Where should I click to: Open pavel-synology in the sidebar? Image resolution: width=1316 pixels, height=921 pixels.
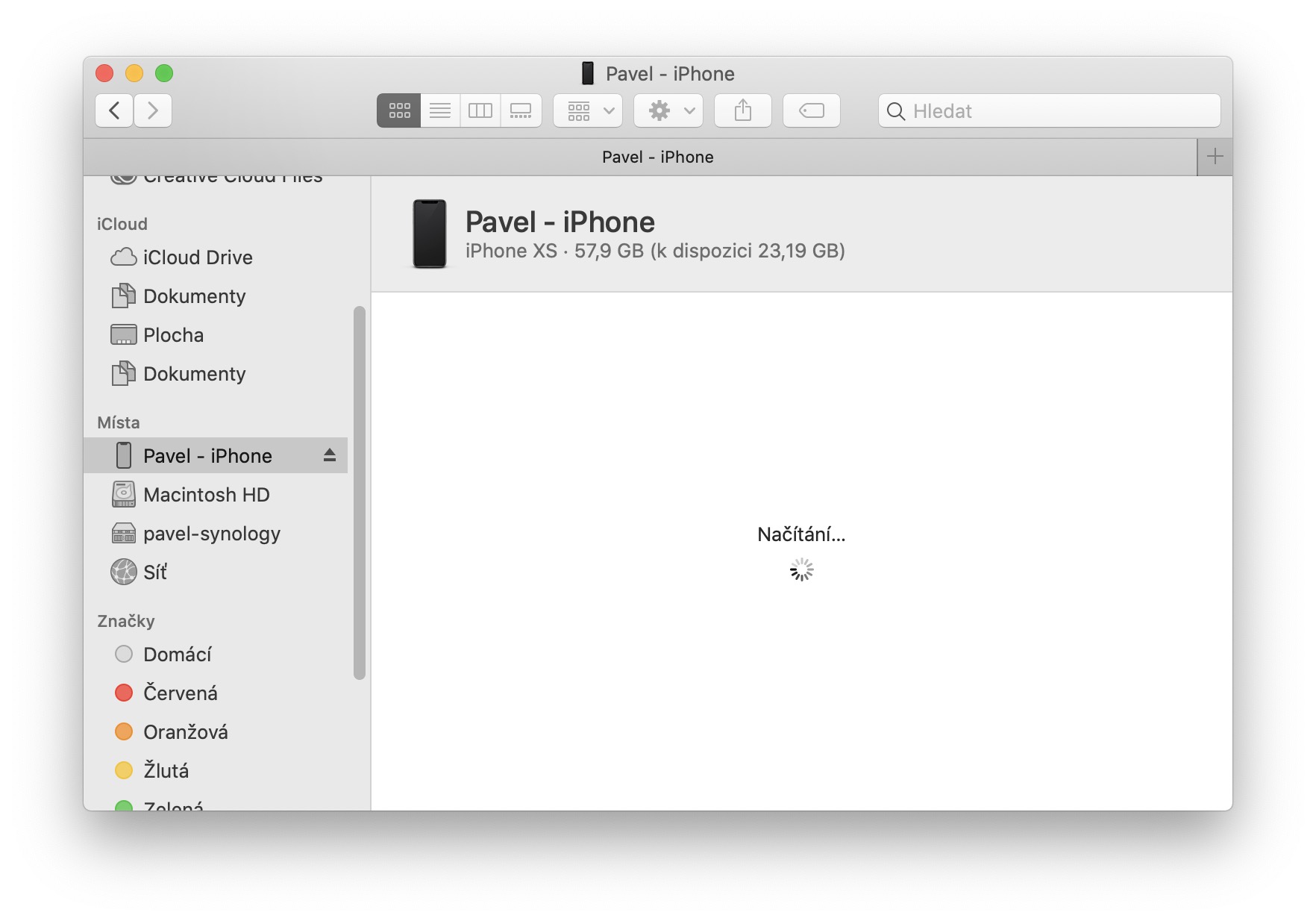(x=216, y=534)
